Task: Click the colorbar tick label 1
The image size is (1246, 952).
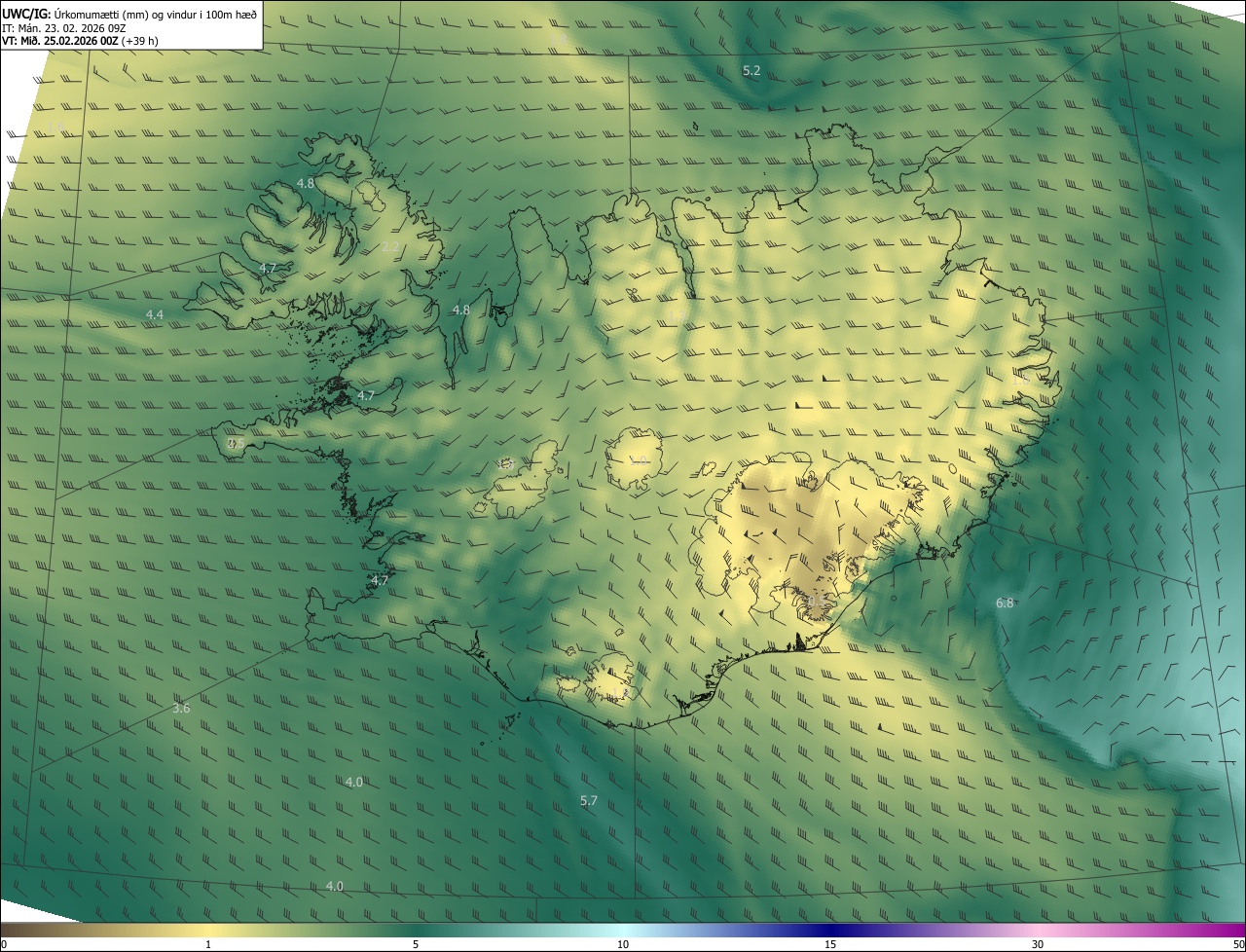Action: click(208, 944)
